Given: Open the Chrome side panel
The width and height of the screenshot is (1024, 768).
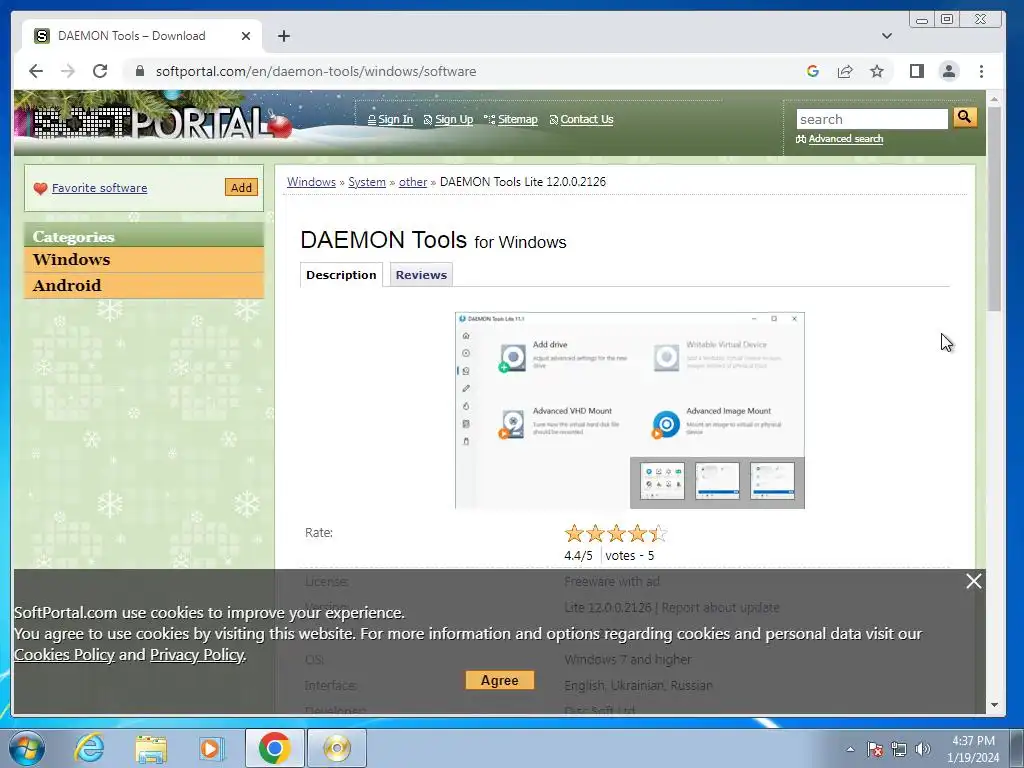Looking at the screenshot, I should click(x=917, y=71).
